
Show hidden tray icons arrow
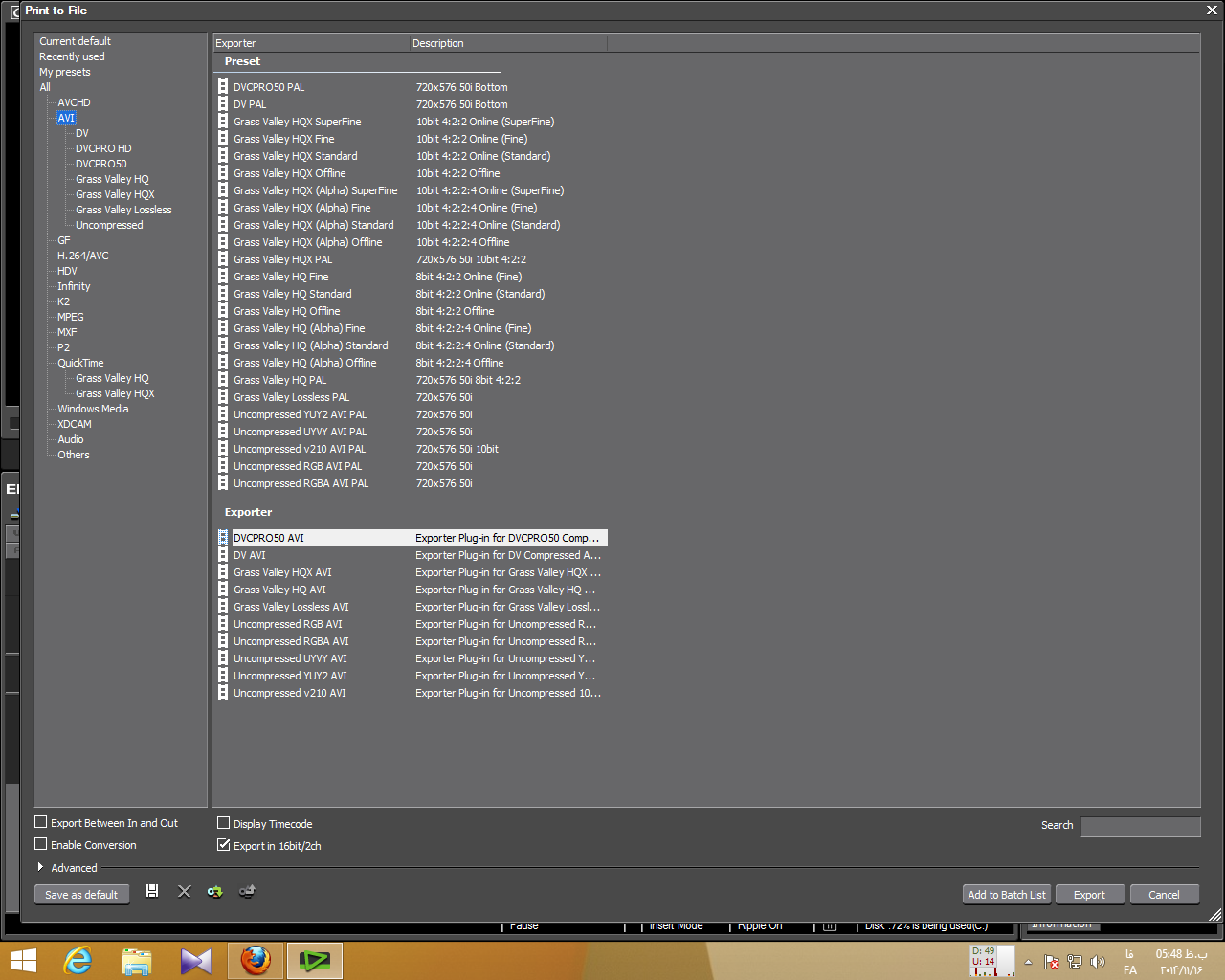(x=1029, y=962)
